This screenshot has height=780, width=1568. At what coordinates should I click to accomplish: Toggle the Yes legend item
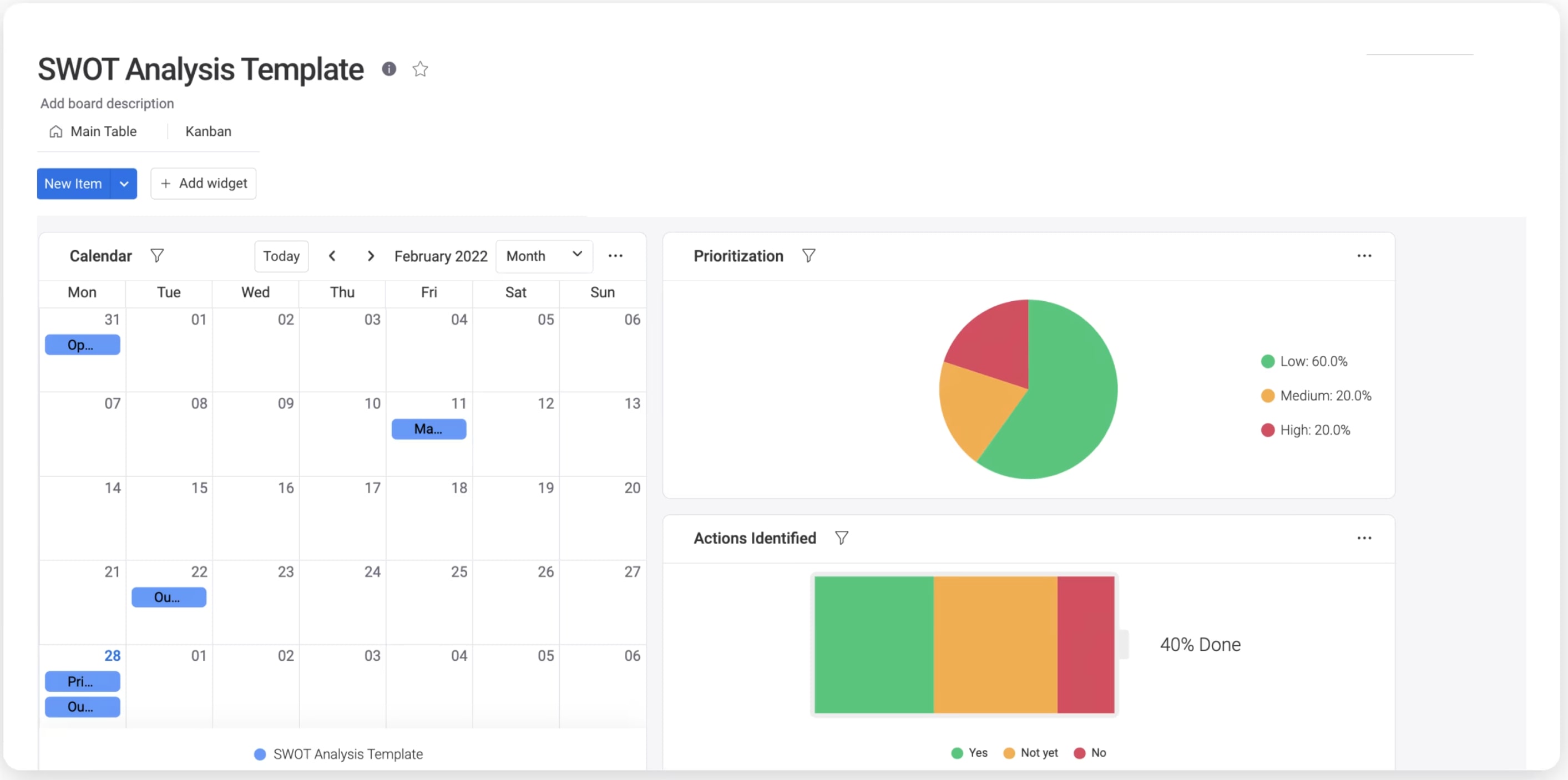tap(970, 753)
